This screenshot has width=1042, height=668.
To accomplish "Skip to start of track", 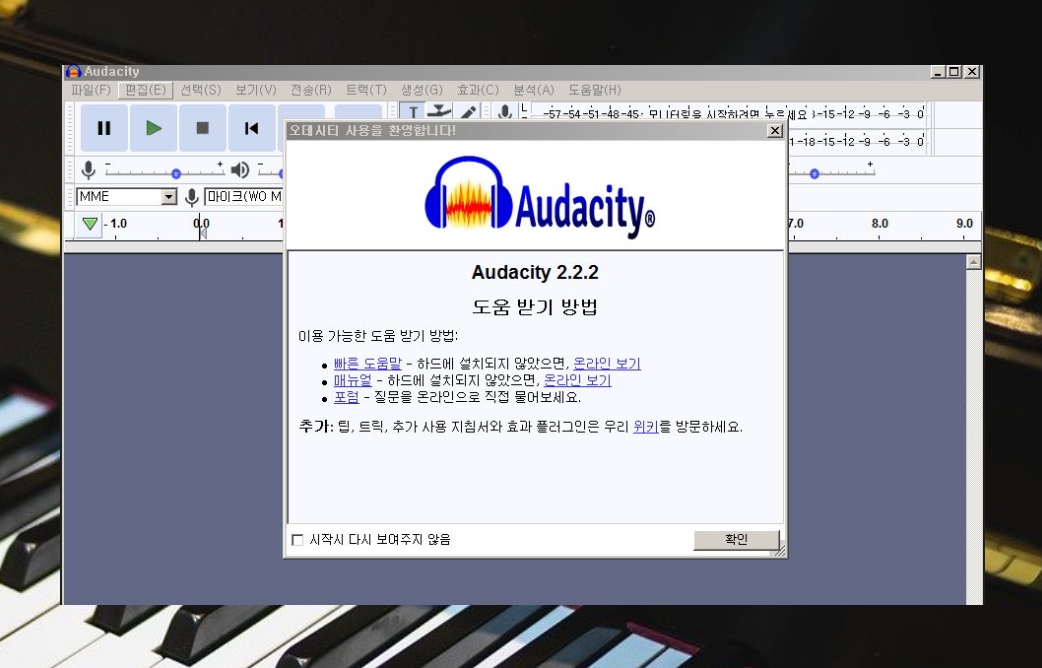I will pyautogui.click(x=252, y=128).
